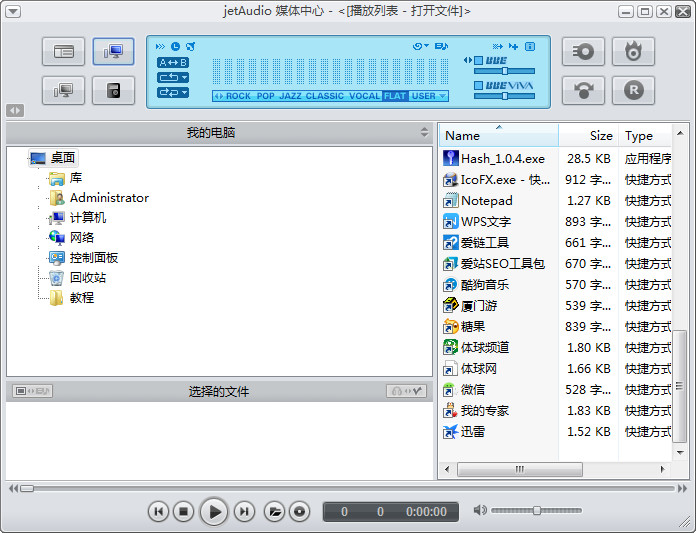This screenshot has height=533, width=696.
Task: Select the JAZZ equalizer preset
Action: tap(290, 96)
